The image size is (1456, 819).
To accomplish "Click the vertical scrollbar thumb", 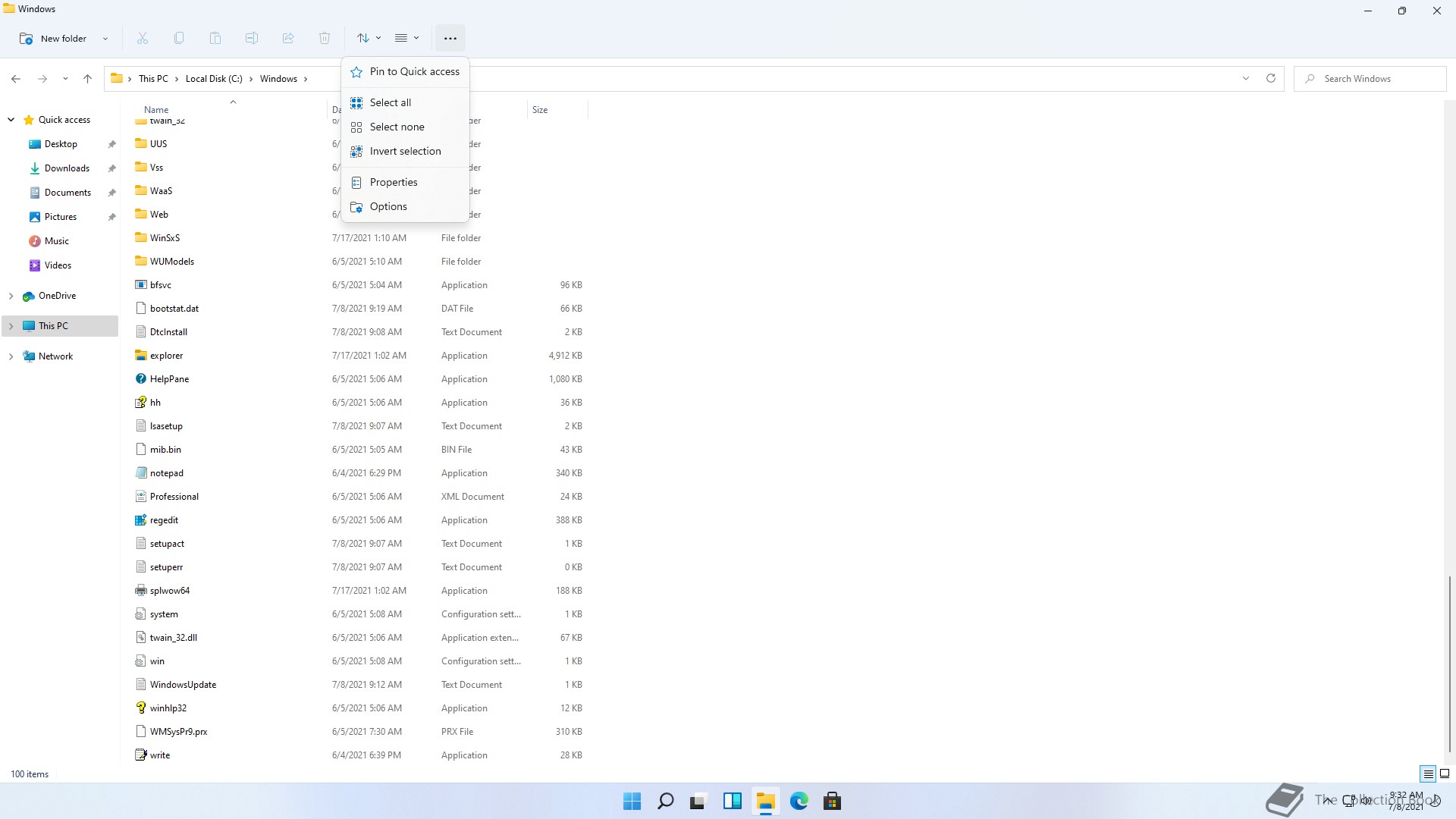I will [x=1449, y=664].
